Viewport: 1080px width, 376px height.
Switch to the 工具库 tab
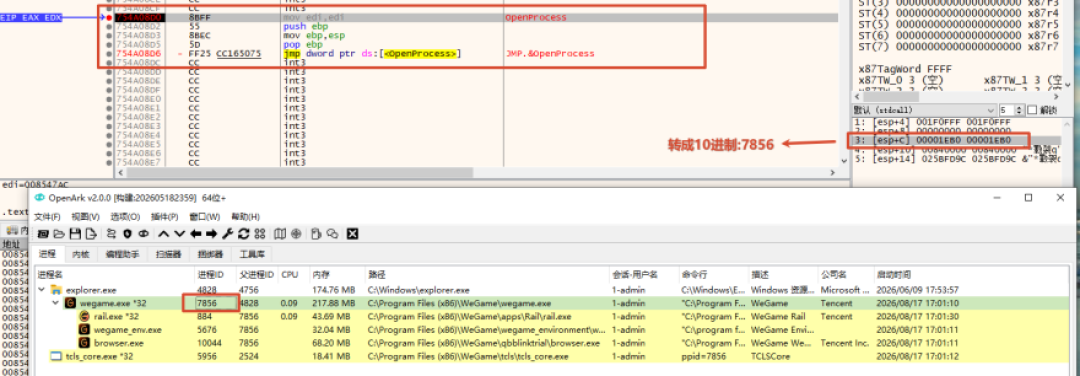(251, 254)
